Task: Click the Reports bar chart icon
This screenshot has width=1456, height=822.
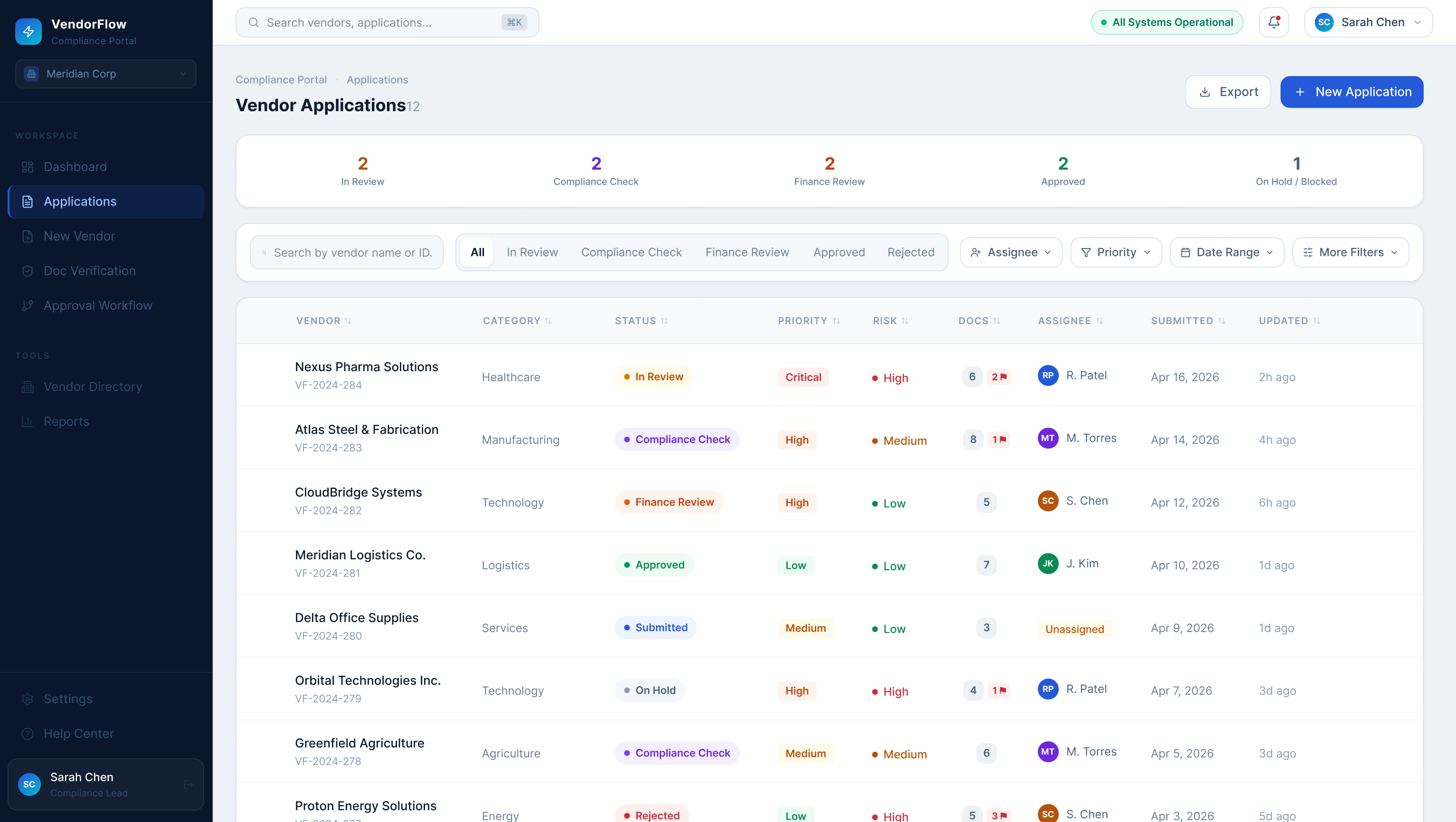Action: (27, 421)
